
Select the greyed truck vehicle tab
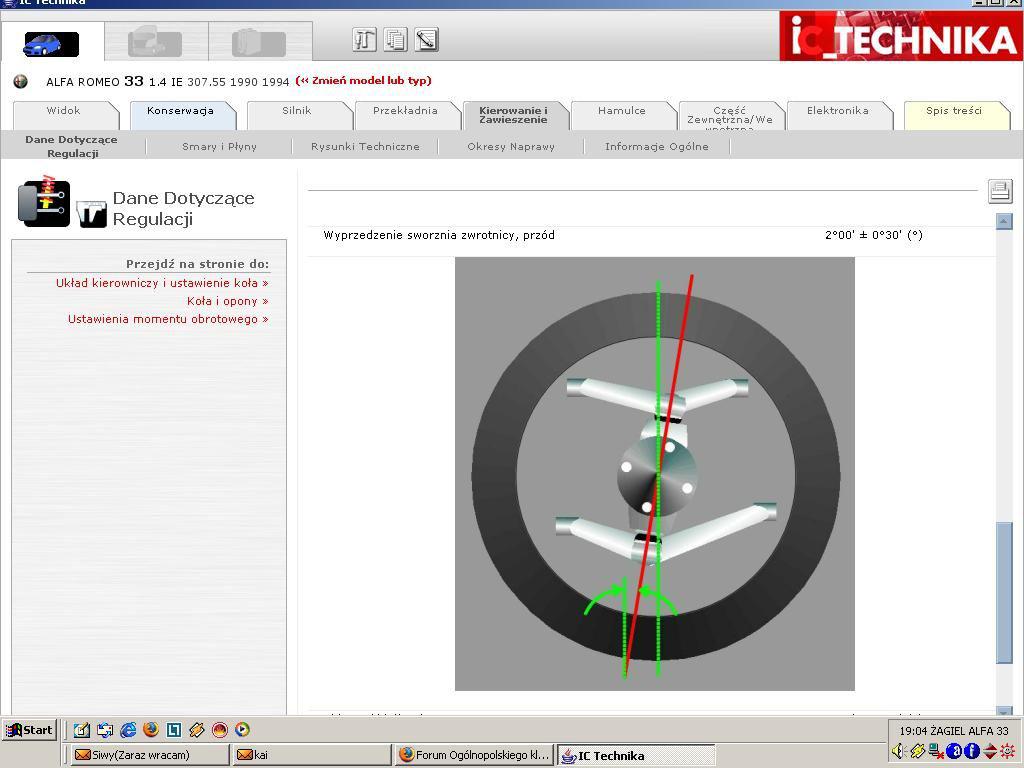tap(155, 43)
